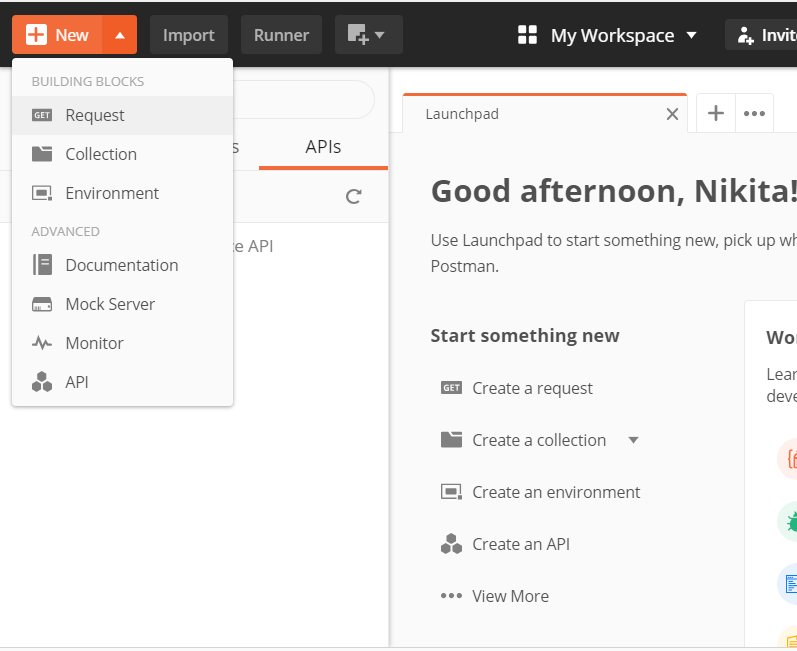This screenshot has width=797, height=651.
Task: Click View More in Launchpad
Action: [510, 596]
